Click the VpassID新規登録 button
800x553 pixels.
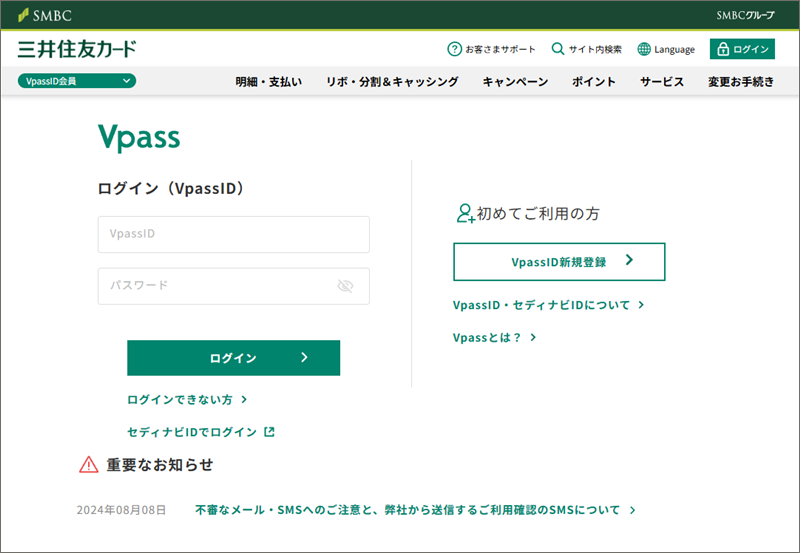[x=559, y=261]
